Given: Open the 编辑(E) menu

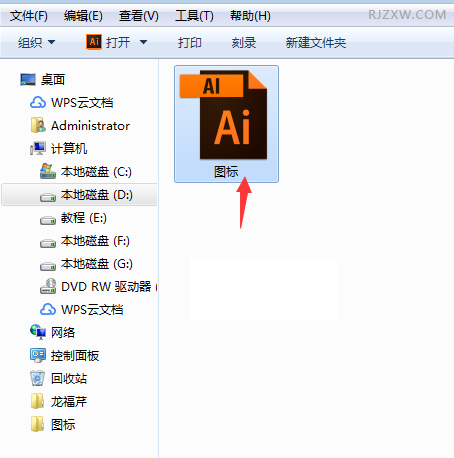Looking at the screenshot, I should tap(83, 16).
